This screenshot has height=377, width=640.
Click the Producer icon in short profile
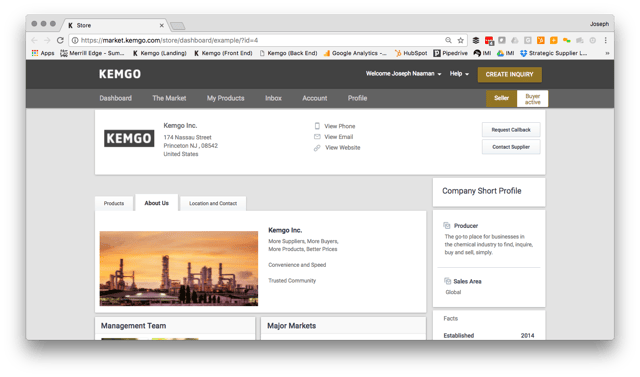coord(447,226)
